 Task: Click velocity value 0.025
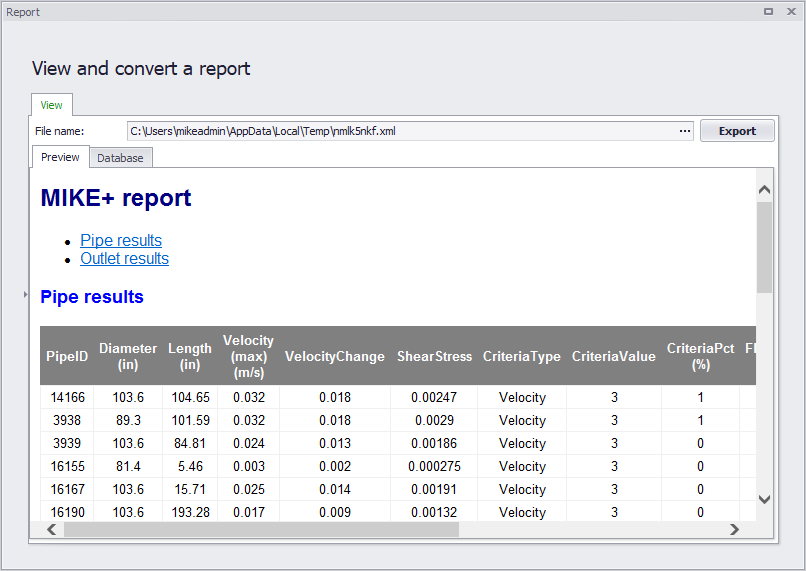pyautogui.click(x=249, y=489)
